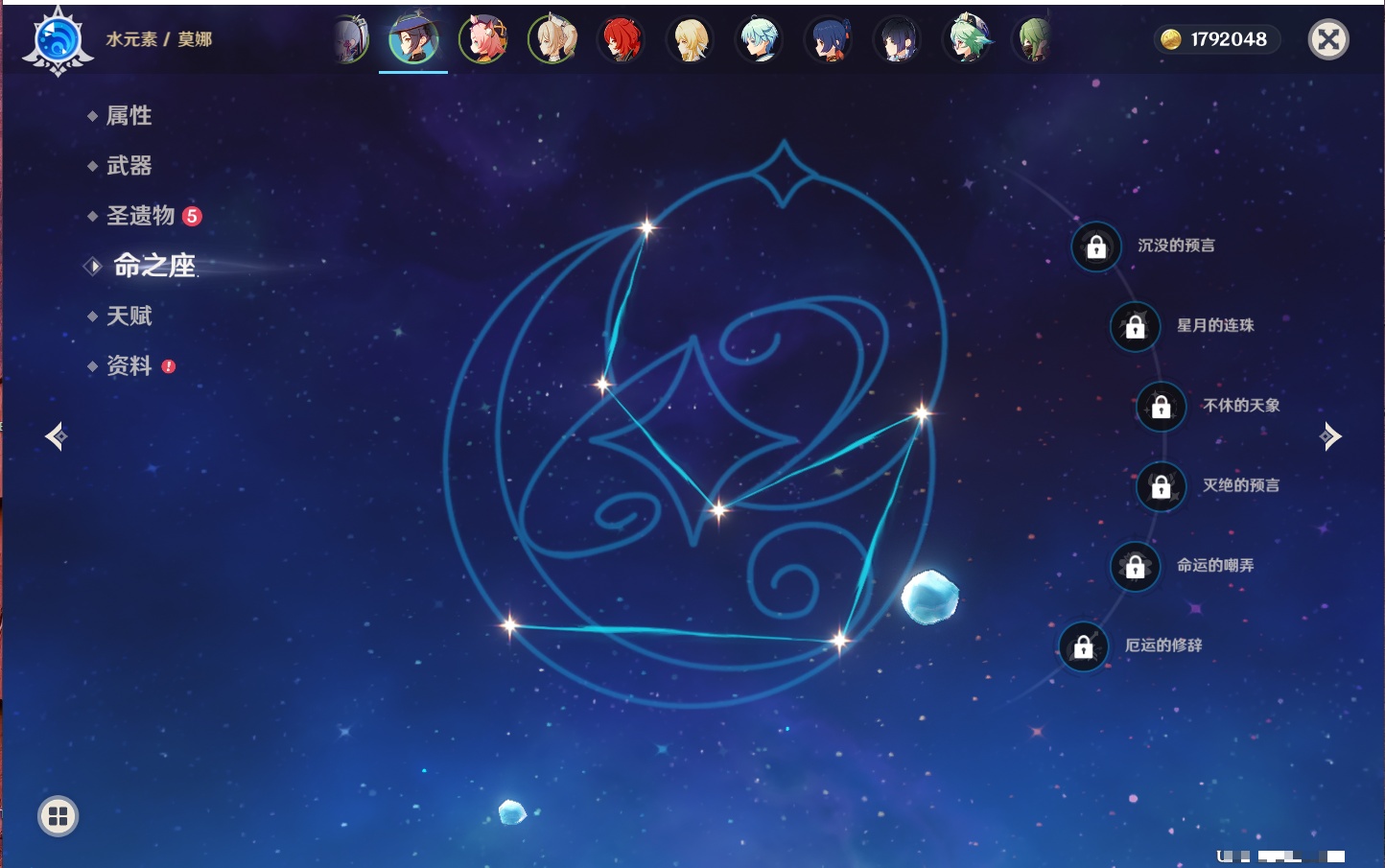The width and height of the screenshot is (1385, 868).
Task: Click constellation label 灭绝的预言
Action: [1241, 485]
